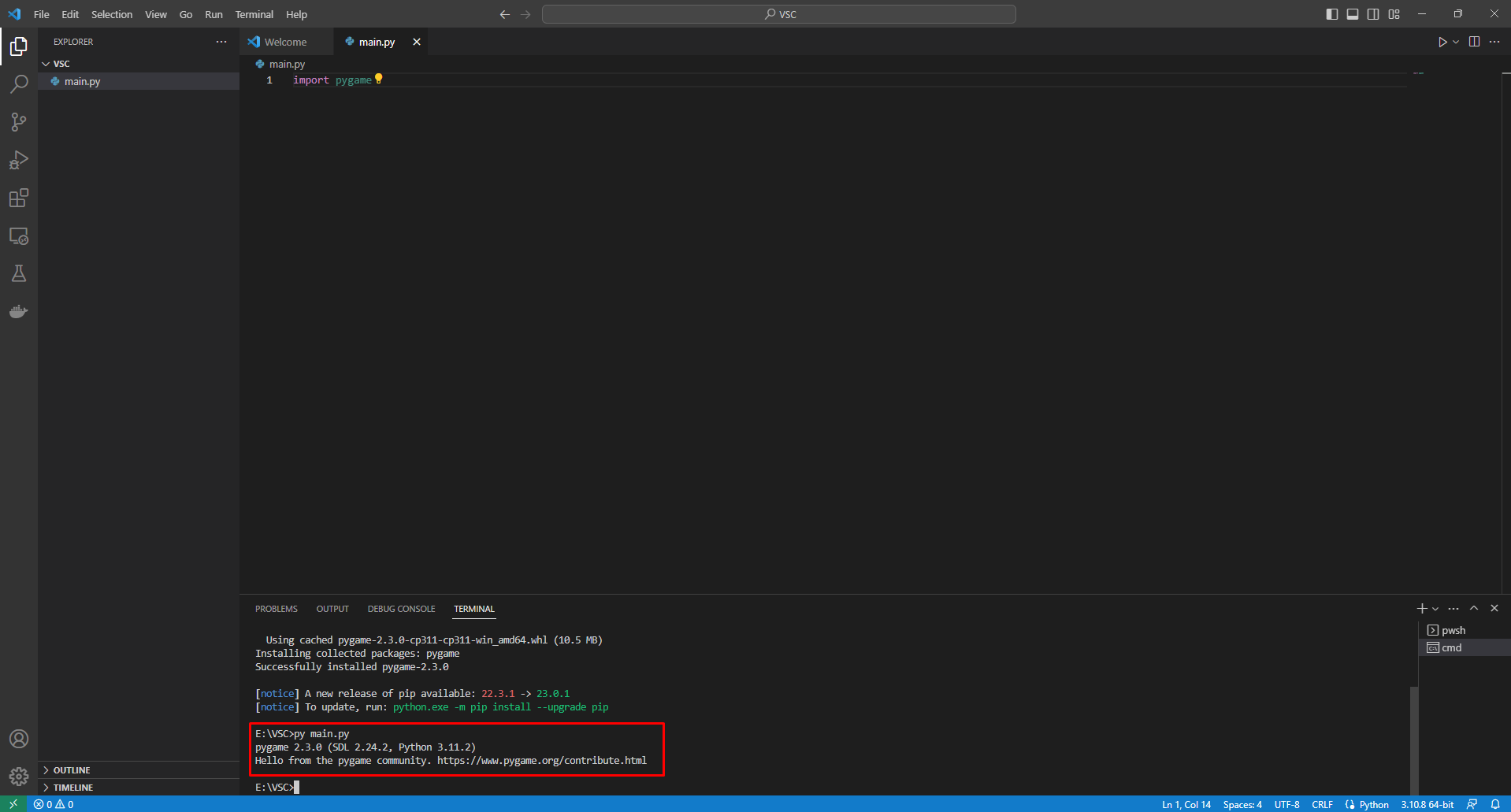Click the feedback icon in status bar

1472,804
